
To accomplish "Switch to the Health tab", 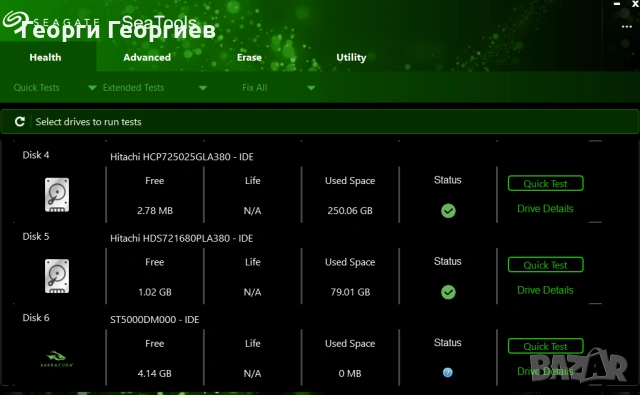I will (45, 58).
